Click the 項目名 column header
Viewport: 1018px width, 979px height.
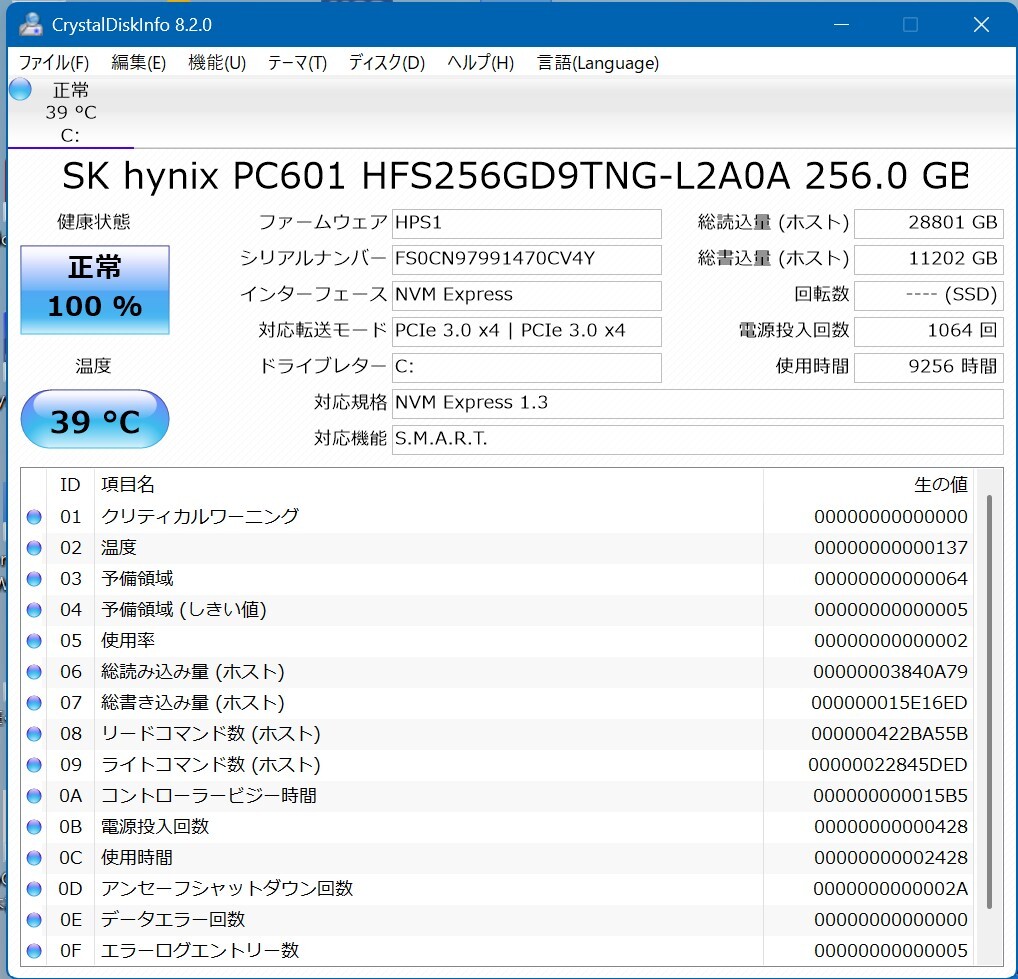click(x=428, y=484)
